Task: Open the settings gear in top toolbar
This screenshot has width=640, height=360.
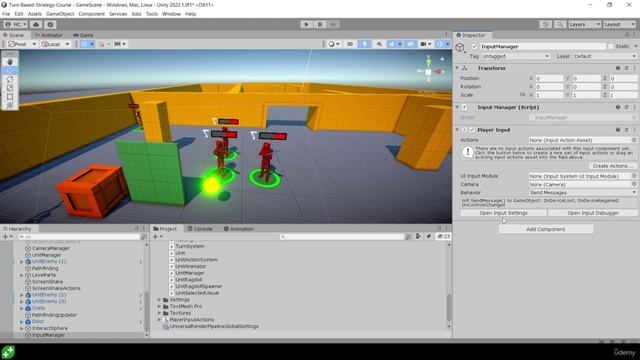Action: coord(50,24)
